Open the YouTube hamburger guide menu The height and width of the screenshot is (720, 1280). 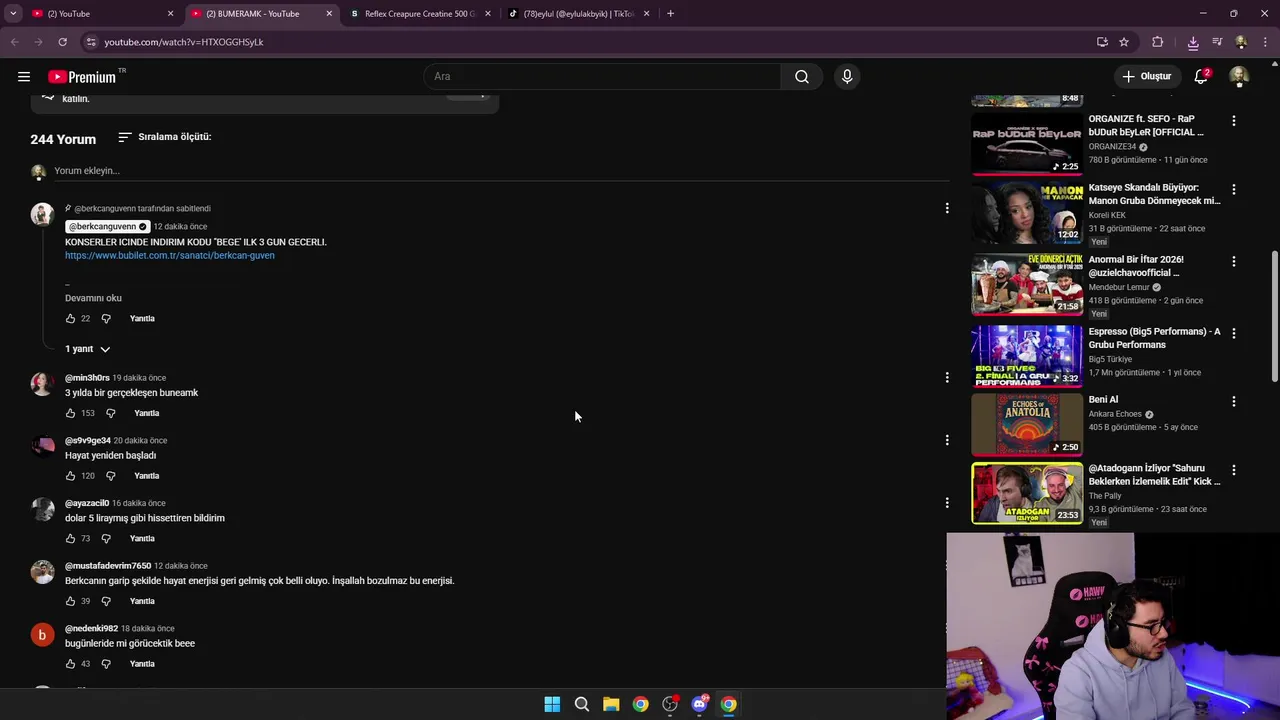tap(24, 76)
